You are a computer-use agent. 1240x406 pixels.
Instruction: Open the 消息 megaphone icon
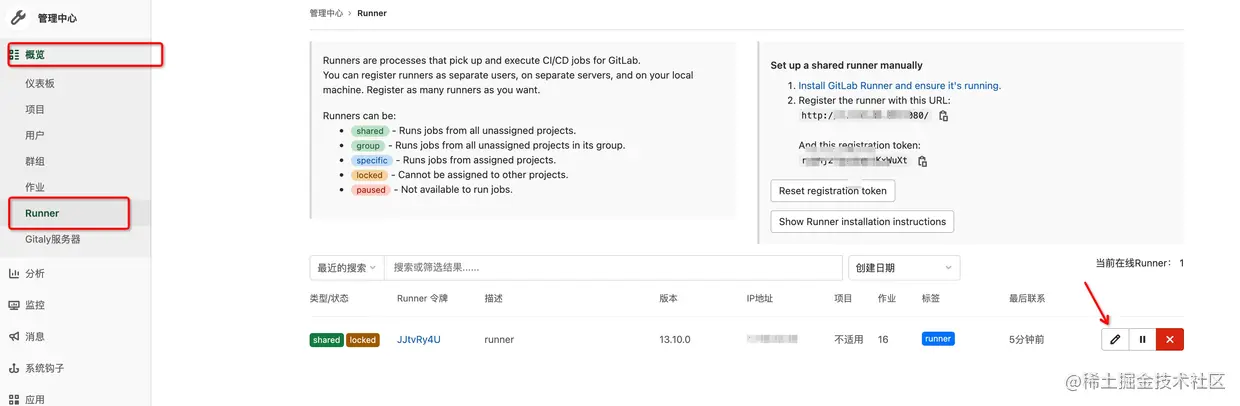coord(14,337)
